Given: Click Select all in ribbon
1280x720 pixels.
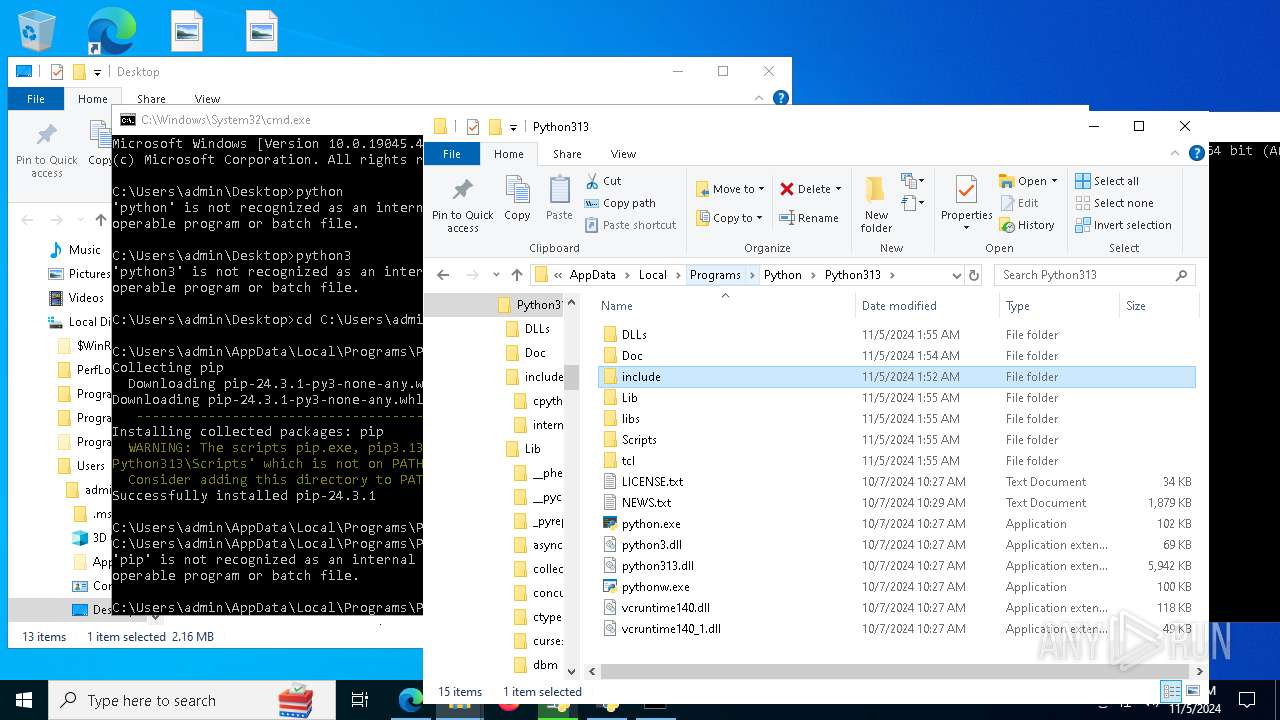Looking at the screenshot, I should pyautogui.click(x=1107, y=181).
